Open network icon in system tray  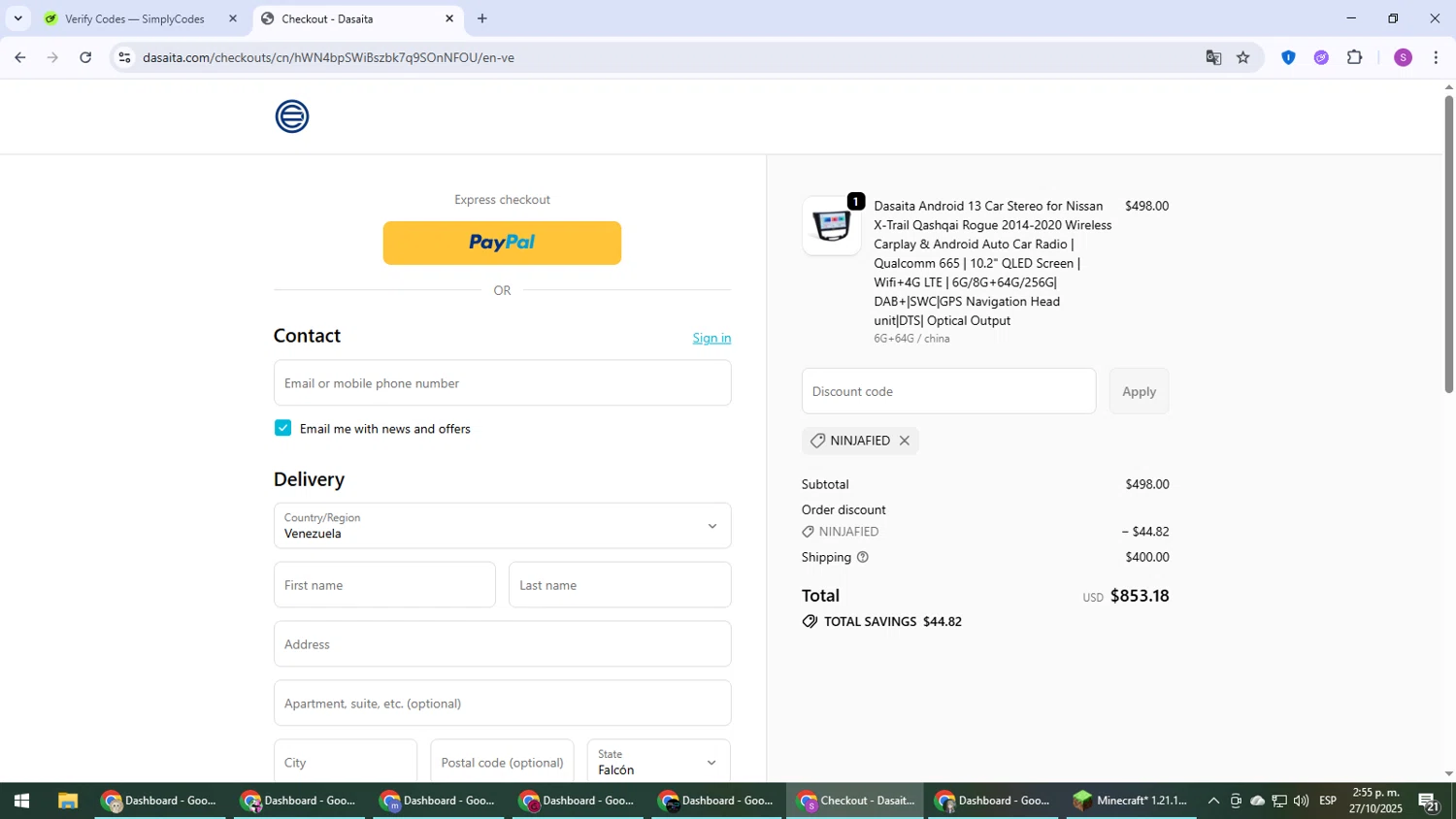coord(1279,801)
